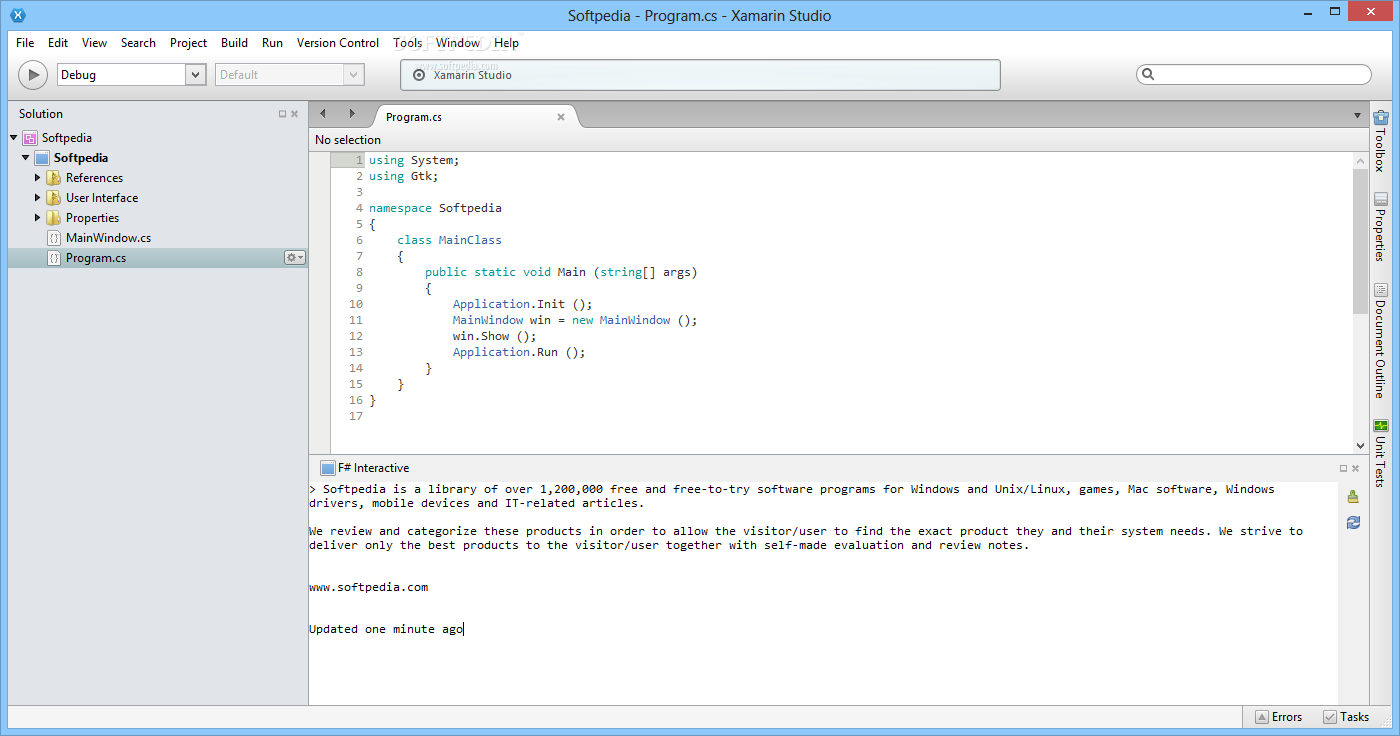Switch to the Program.cs tab
This screenshot has height=736, width=1400.
(475, 116)
